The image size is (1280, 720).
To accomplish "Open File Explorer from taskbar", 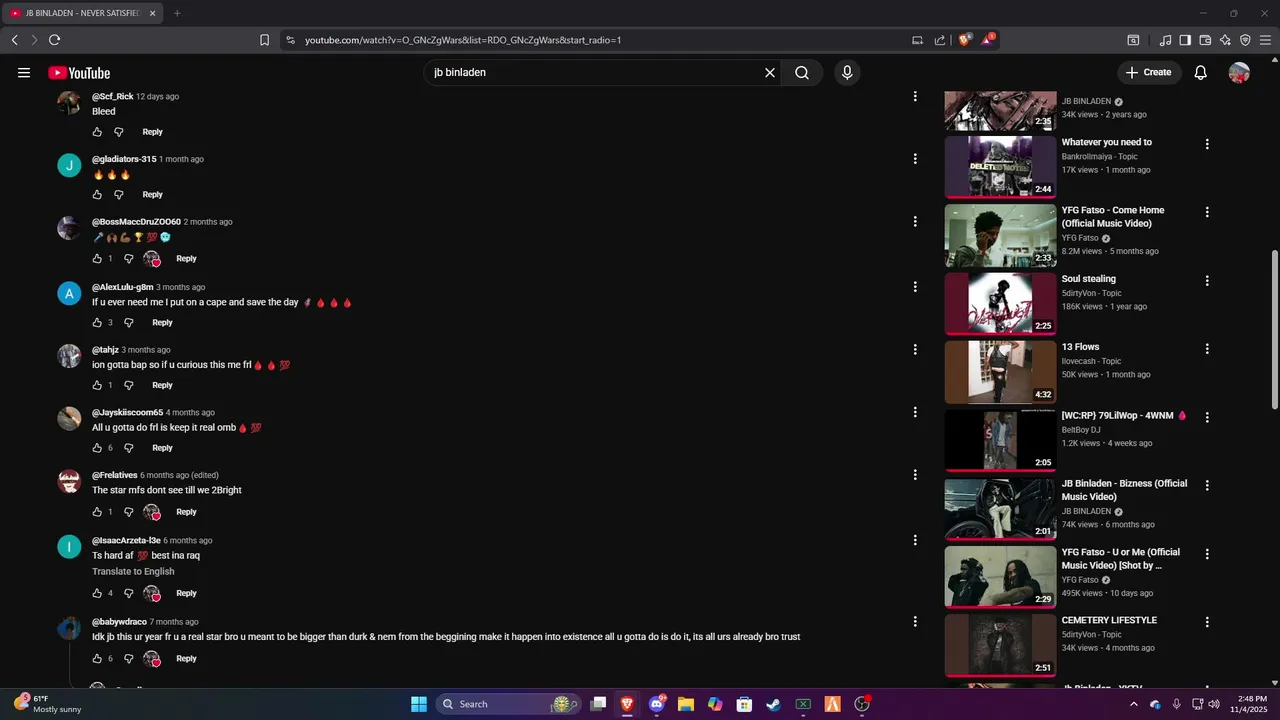I will [686, 704].
